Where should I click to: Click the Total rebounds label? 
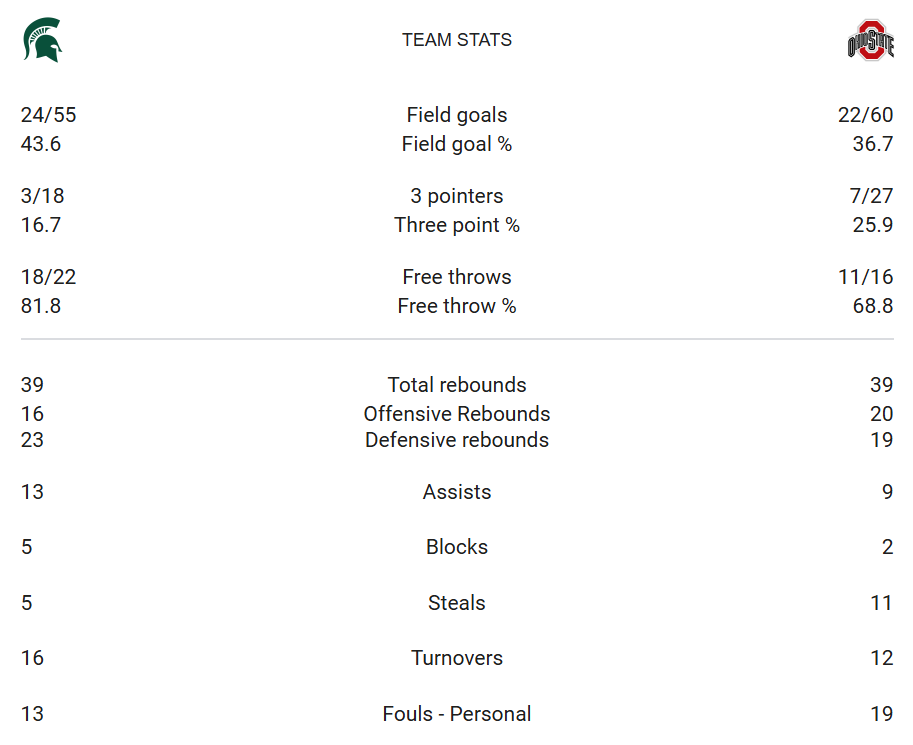pyautogui.click(x=456, y=384)
